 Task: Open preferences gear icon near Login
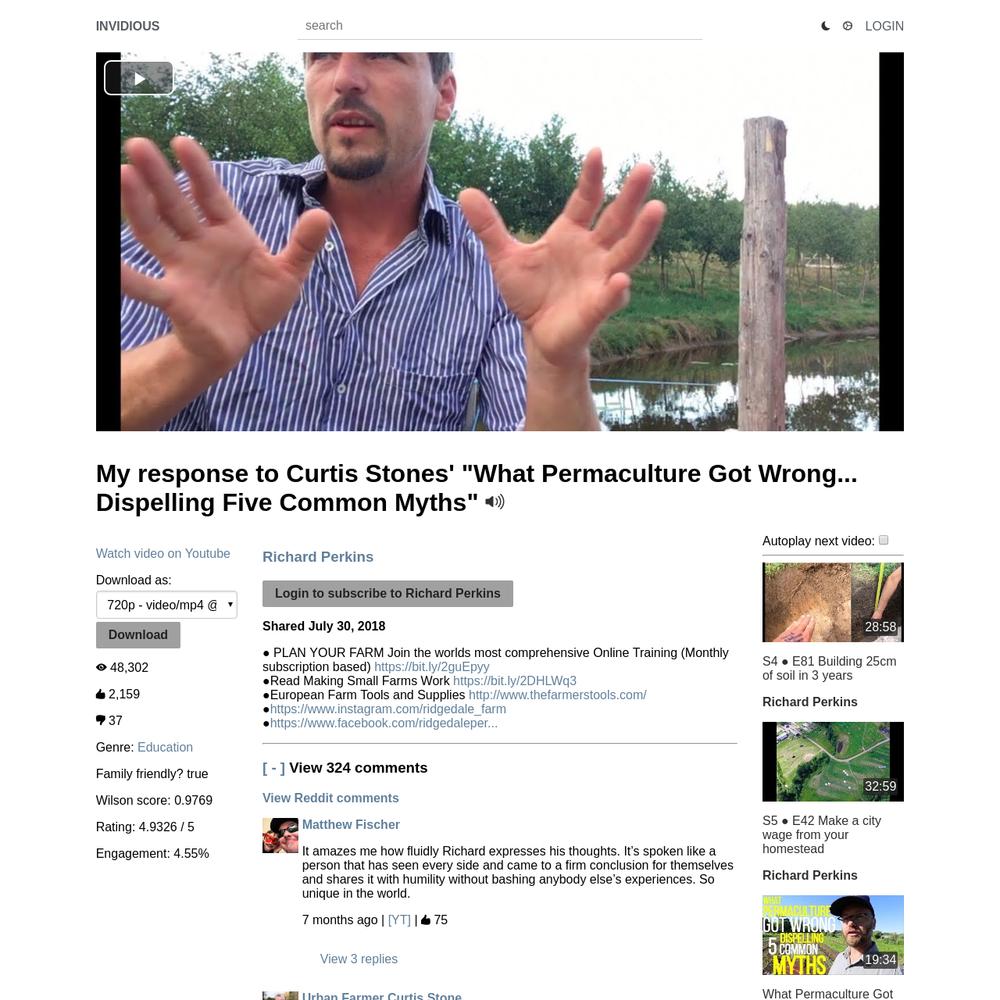[848, 26]
